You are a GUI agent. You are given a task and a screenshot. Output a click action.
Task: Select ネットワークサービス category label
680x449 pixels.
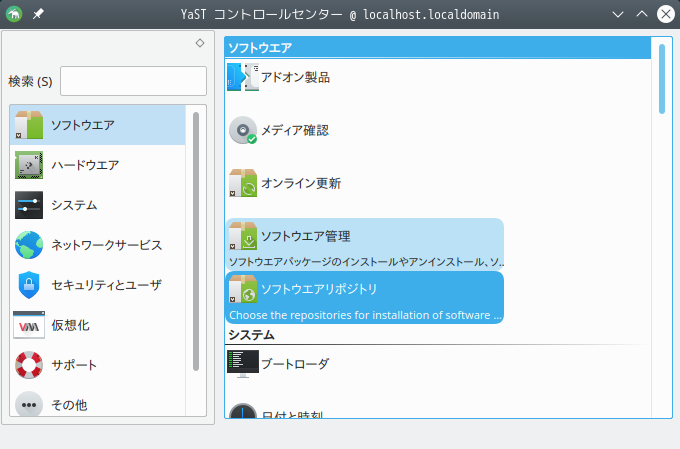[x=107, y=245]
